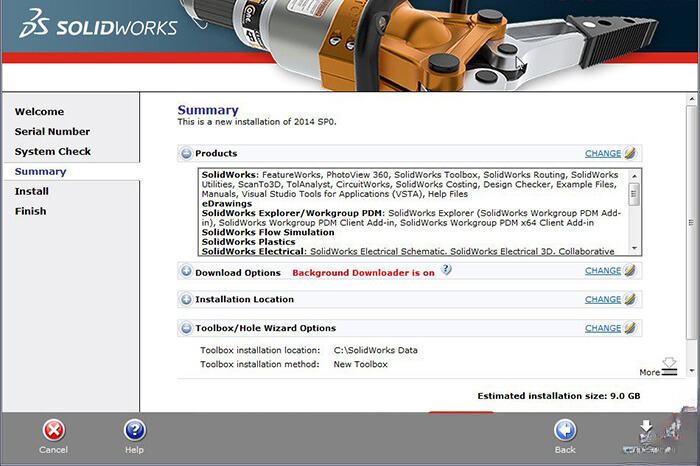The height and width of the screenshot is (466, 700).
Task: Click 'SolidWorks Flow Simulation' in products list
Action: [268, 233]
